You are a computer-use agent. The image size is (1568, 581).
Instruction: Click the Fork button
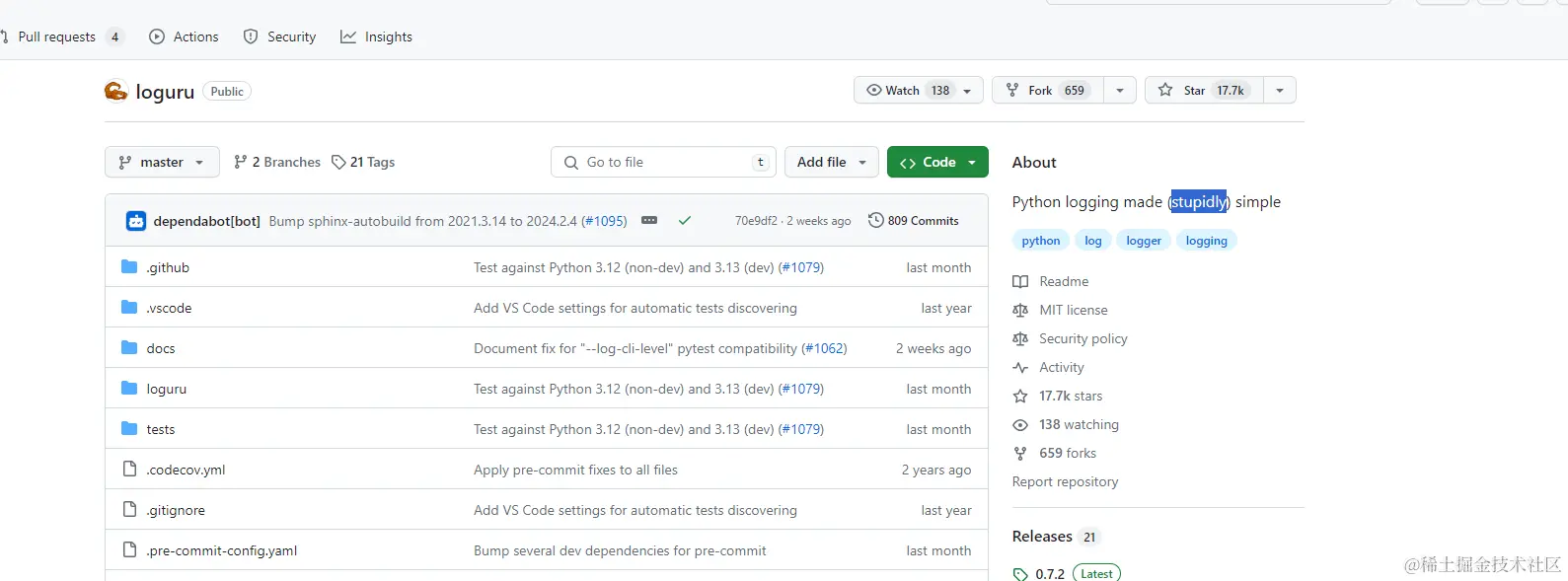pos(1048,90)
